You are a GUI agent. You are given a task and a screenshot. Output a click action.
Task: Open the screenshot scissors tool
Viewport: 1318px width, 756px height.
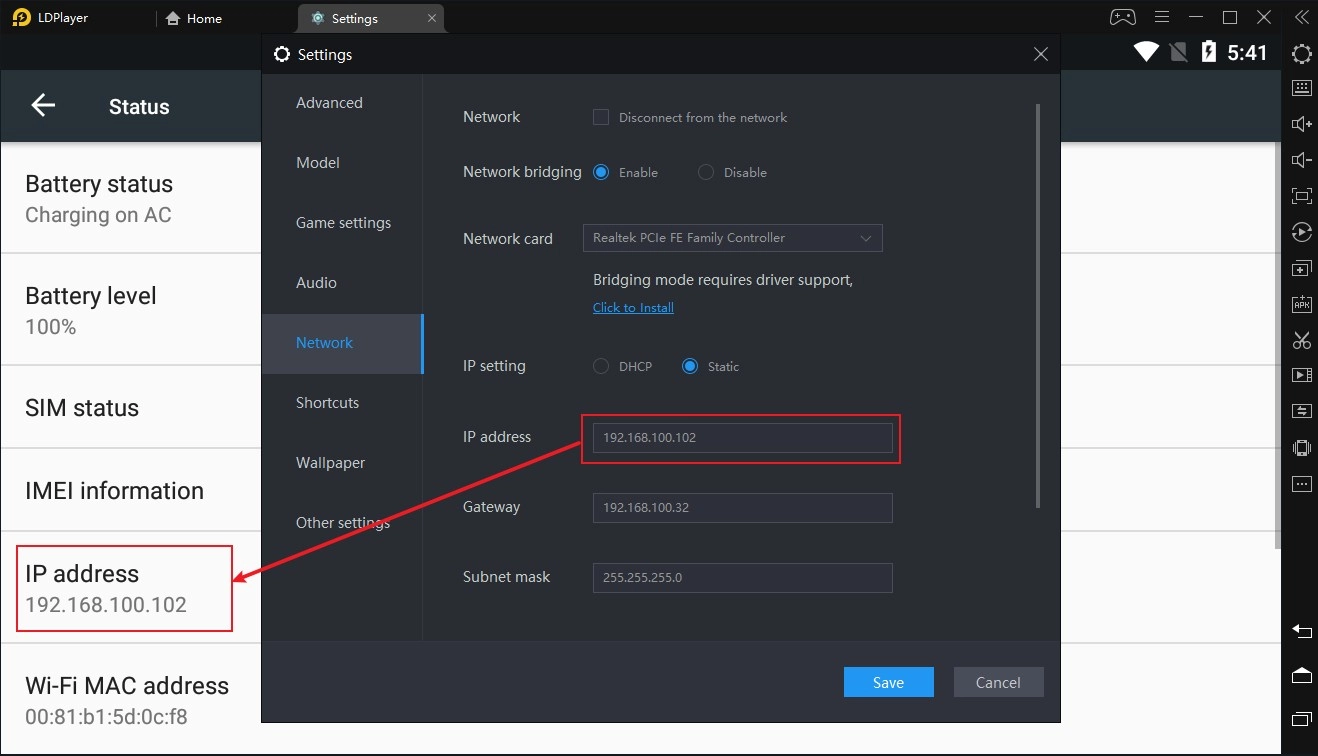pyautogui.click(x=1301, y=340)
